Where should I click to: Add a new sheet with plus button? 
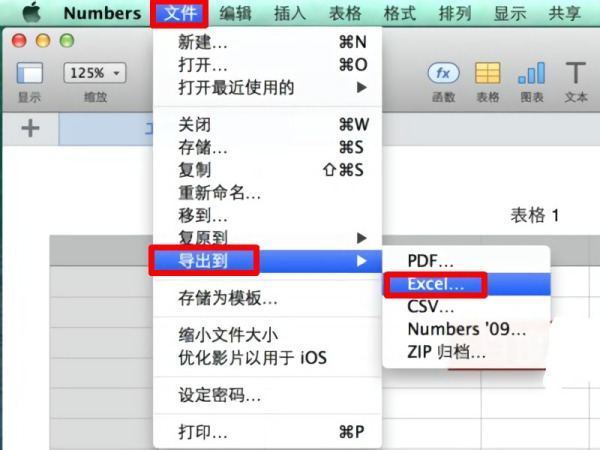(x=30, y=128)
